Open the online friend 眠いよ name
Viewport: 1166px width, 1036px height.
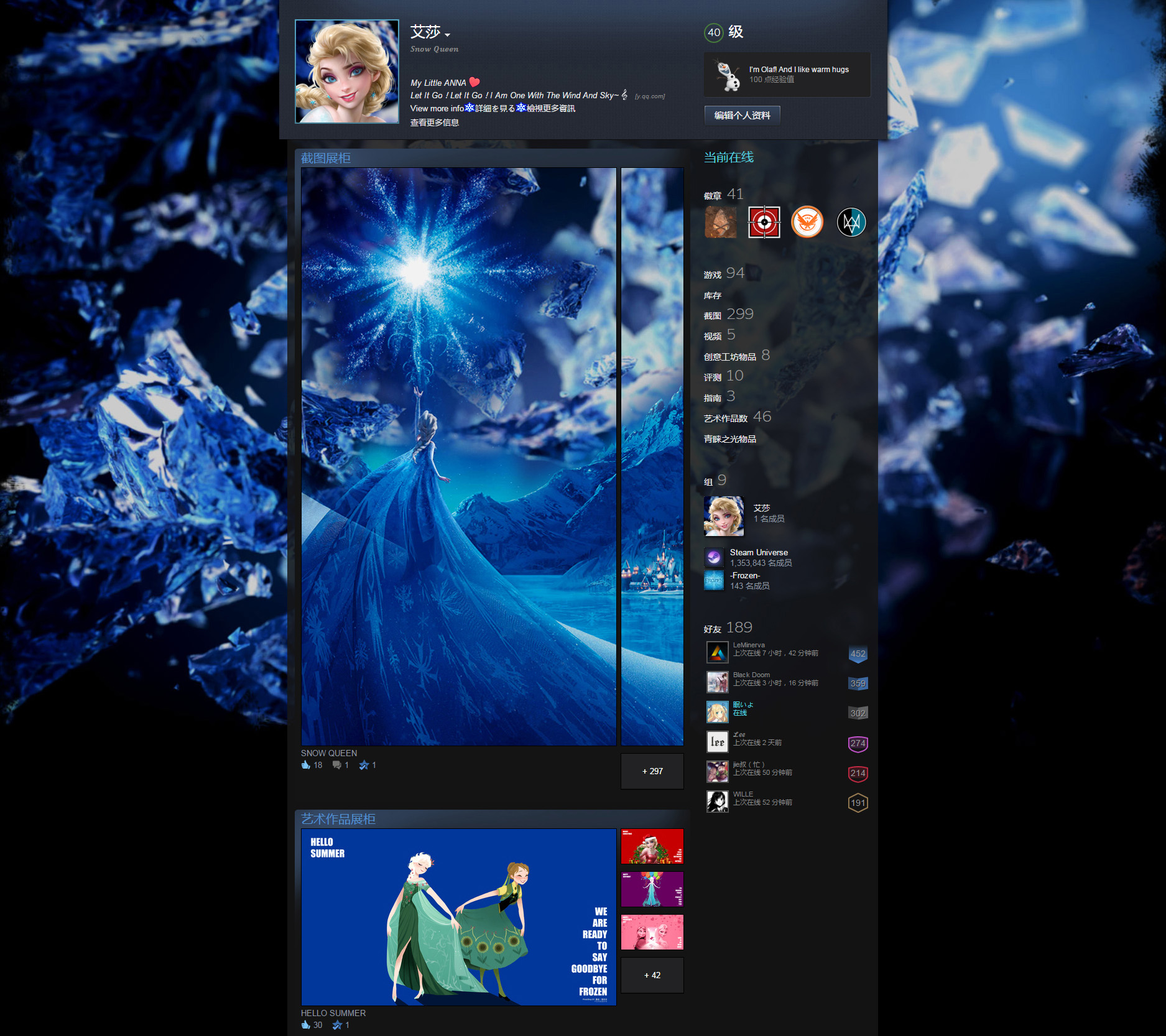pyautogui.click(x=743, y=705)
